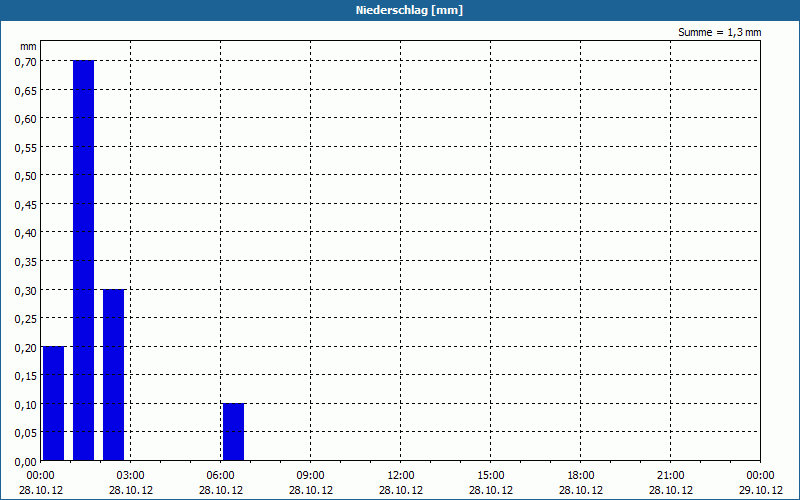The width and height of the screenshot is (800, 500).
Task: Click the 18:00 time axis label
Action: click(x=581, y=476)
